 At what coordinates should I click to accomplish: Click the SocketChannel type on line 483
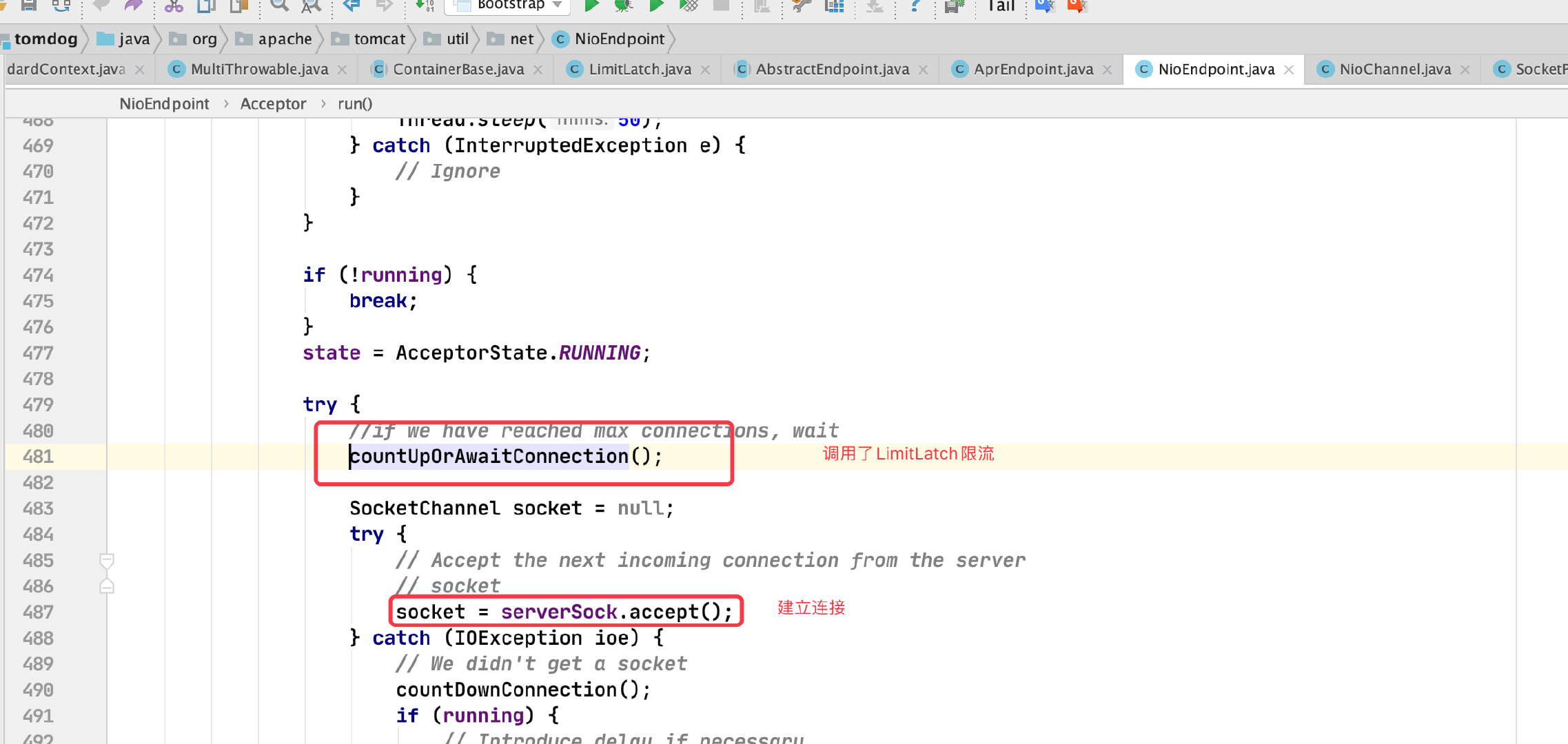click(x=425, y=508)
